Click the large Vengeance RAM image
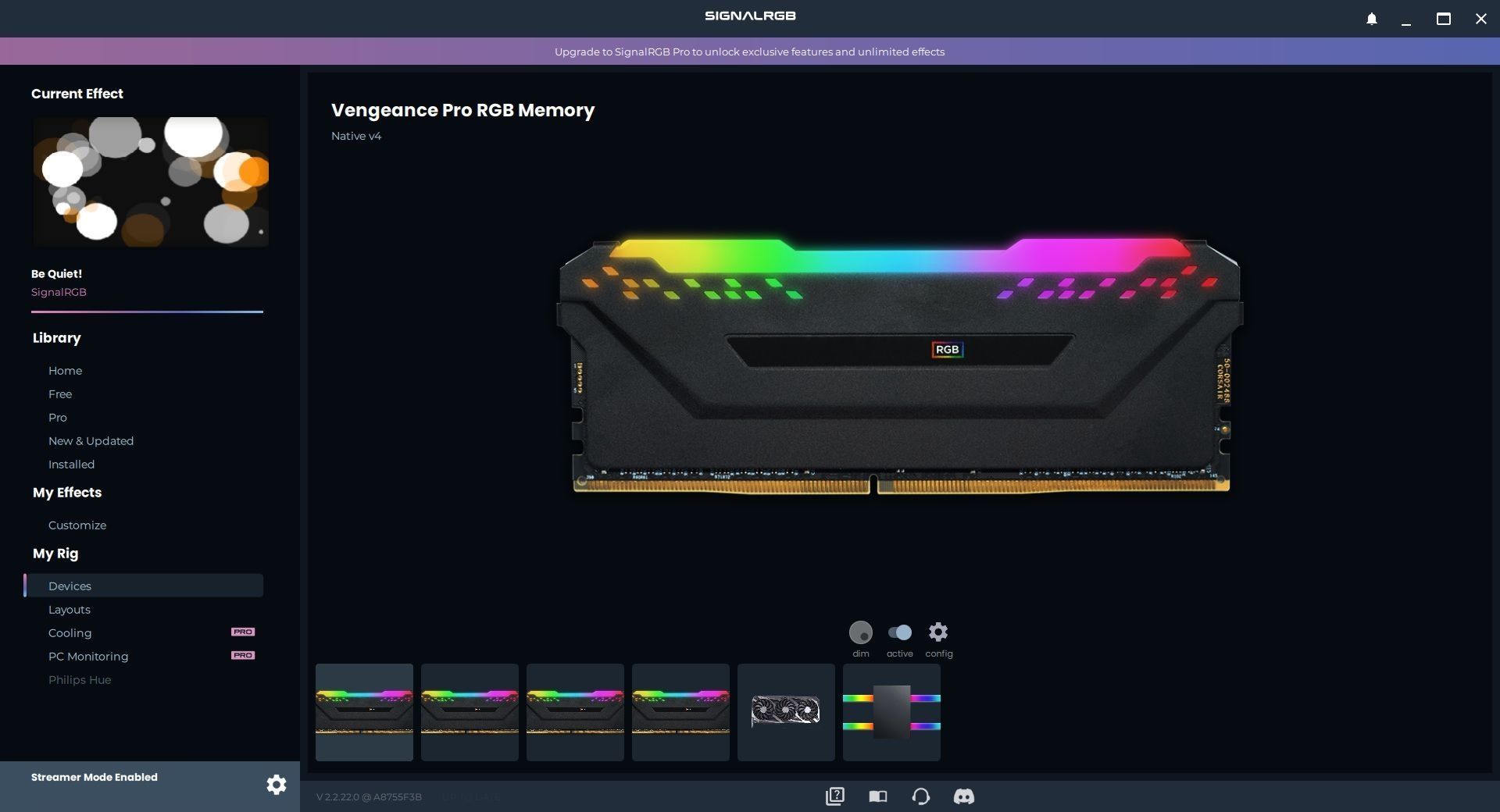 (x=899, y=365)
